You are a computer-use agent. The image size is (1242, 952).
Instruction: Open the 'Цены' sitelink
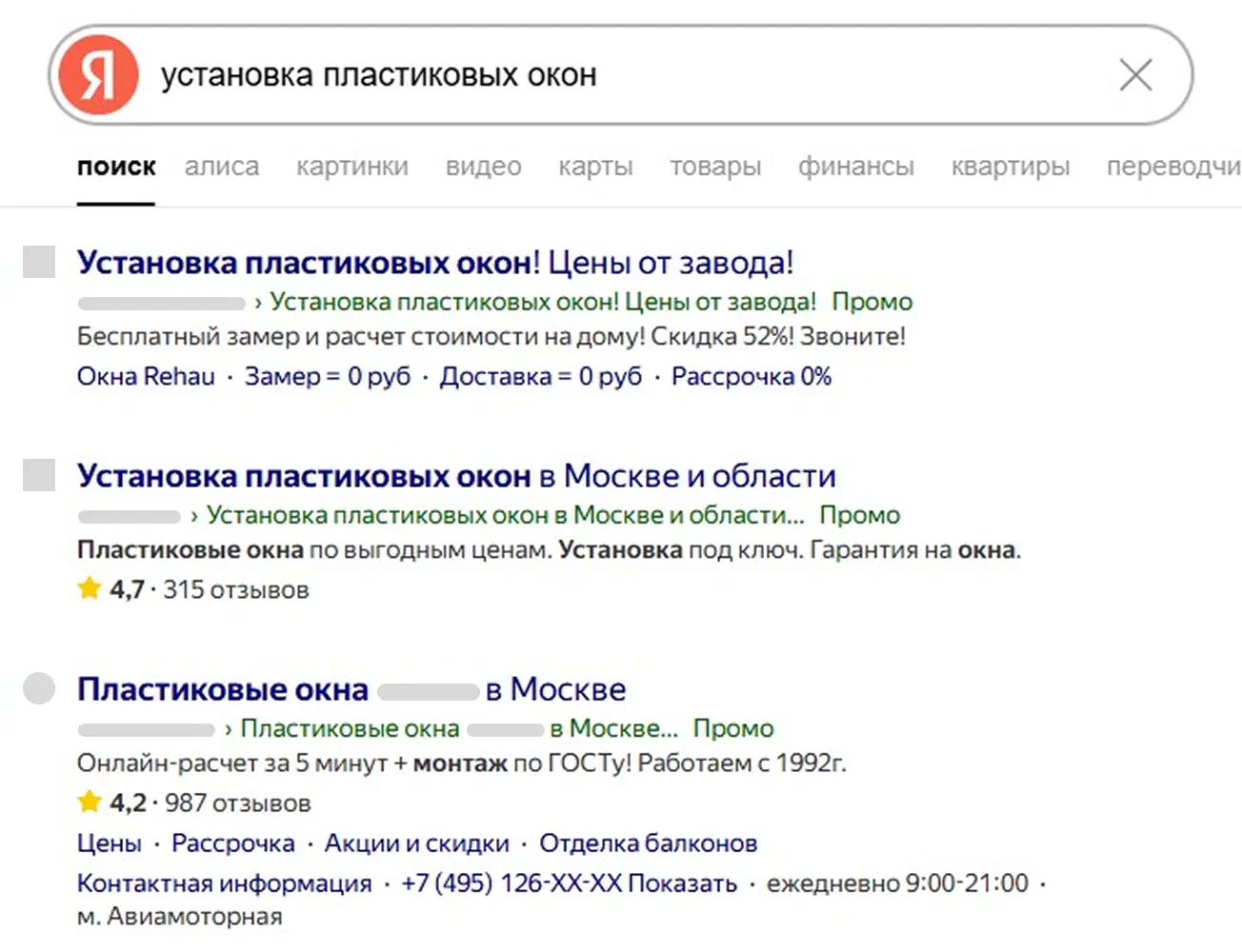(110, 843)
